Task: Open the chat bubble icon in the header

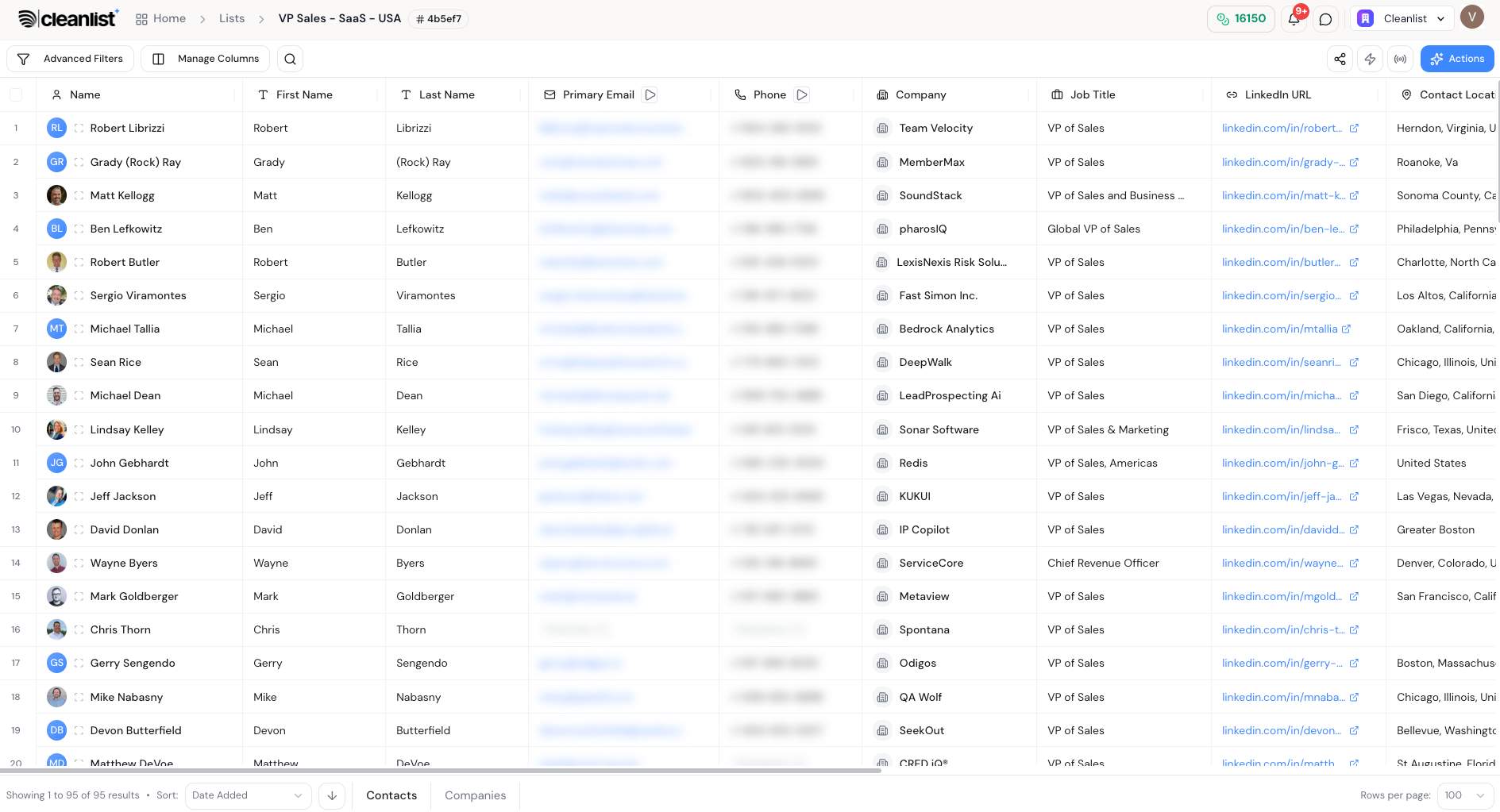Action: pyautogui.click(x=1325, y=19)
